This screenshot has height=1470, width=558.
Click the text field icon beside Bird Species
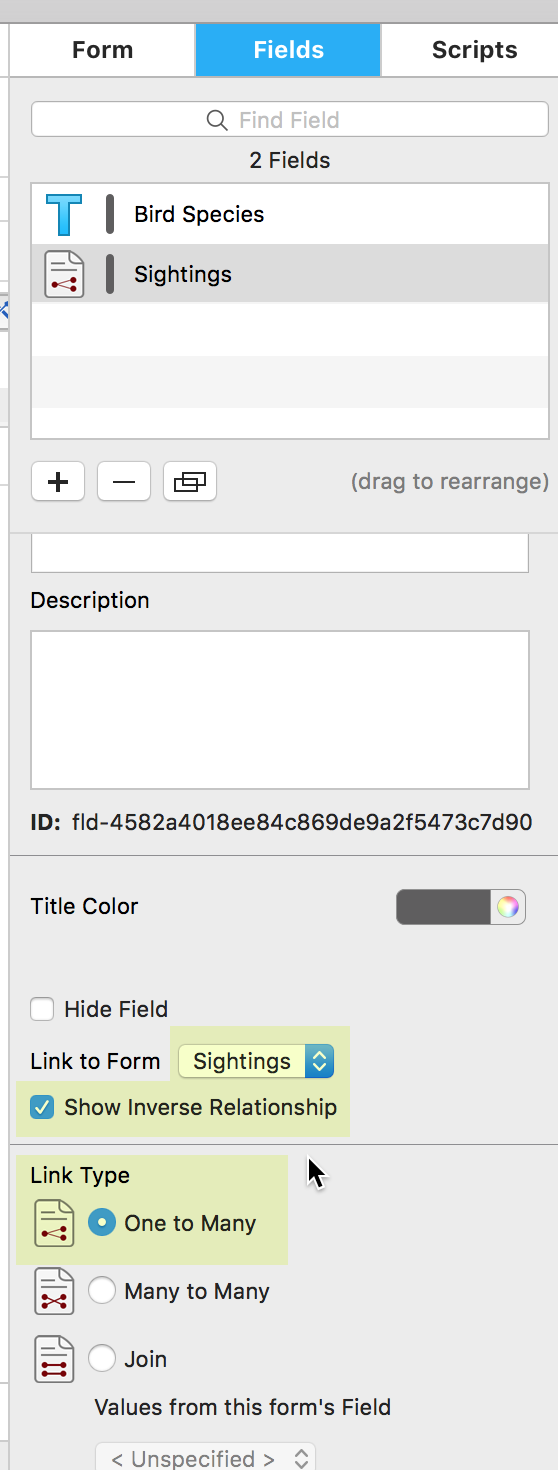(64, 214)
